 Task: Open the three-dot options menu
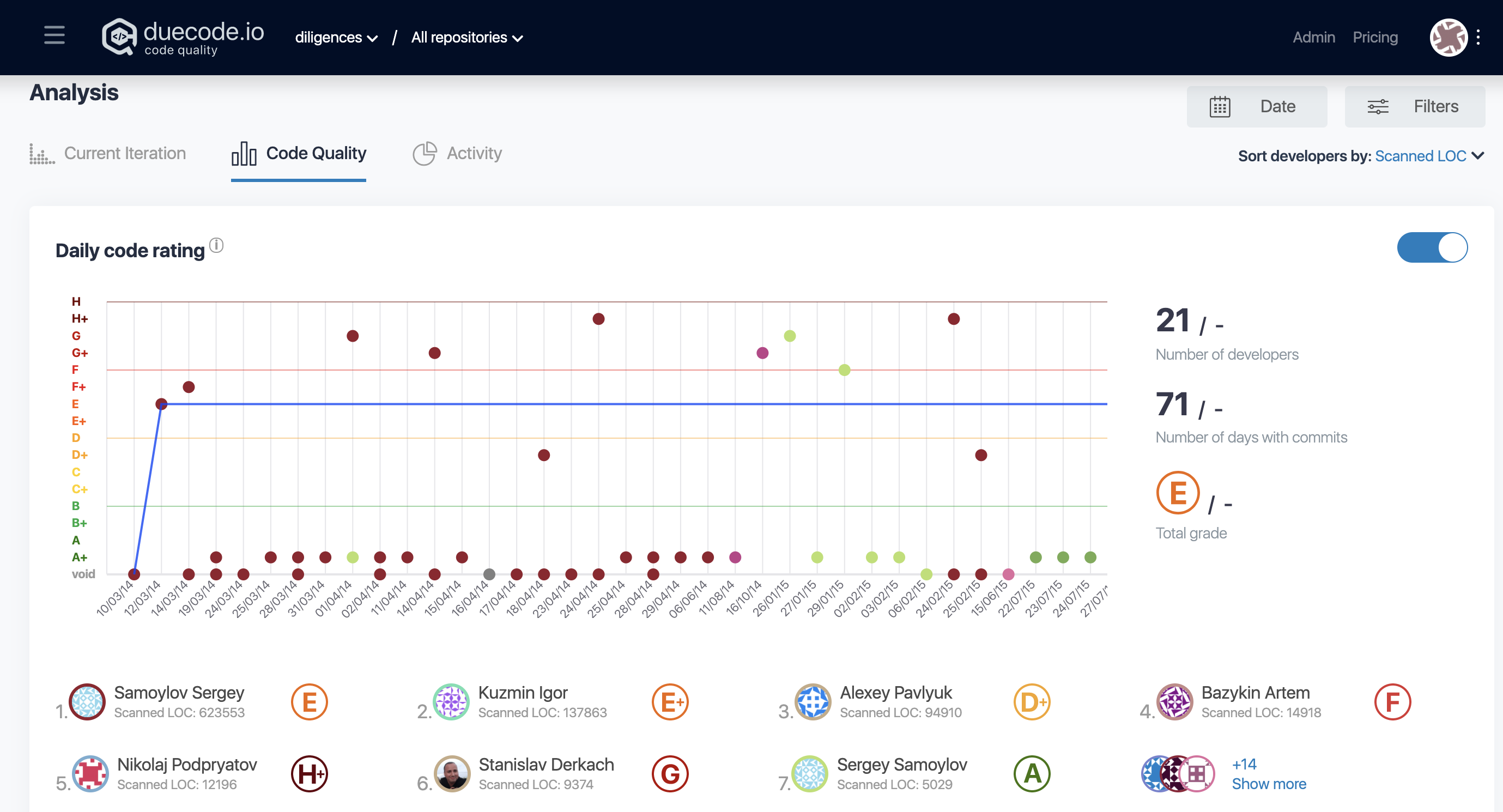(1478, 38)
